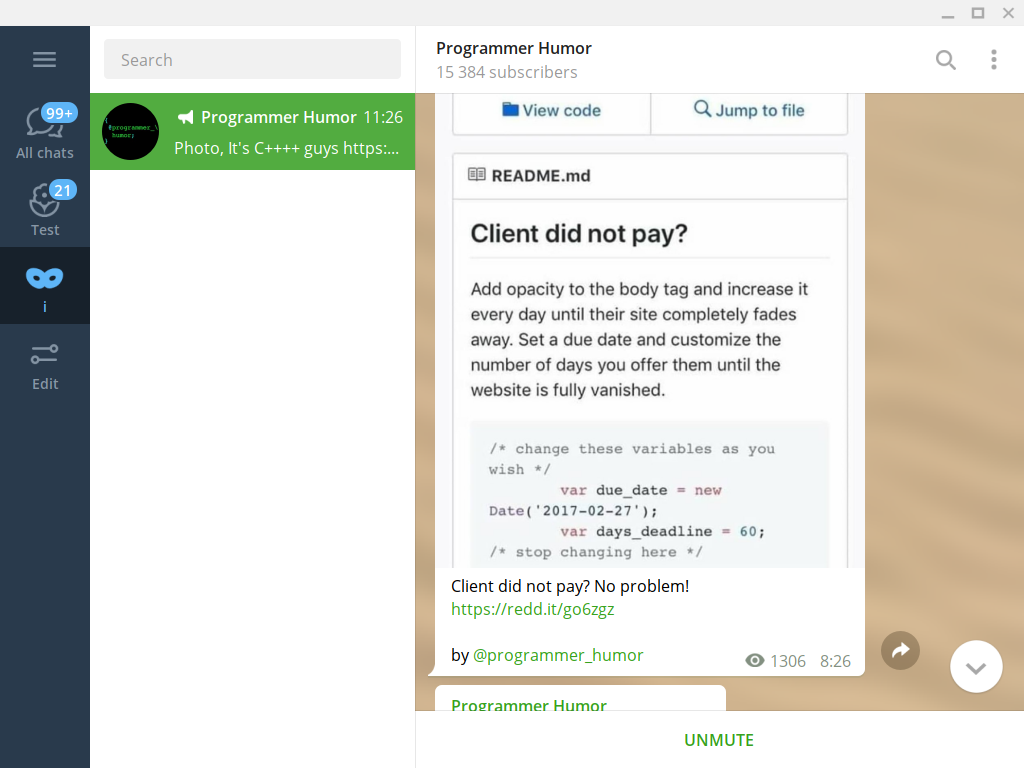
Task: Click the 21 unread badge on Test
Action: point(63,190)
